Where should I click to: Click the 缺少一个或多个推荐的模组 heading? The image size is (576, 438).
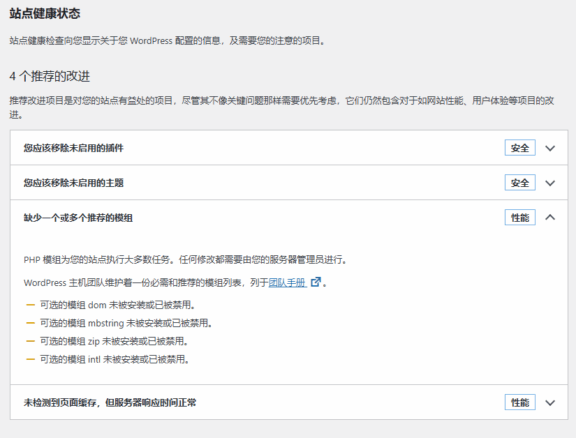[x=78, y=218]
